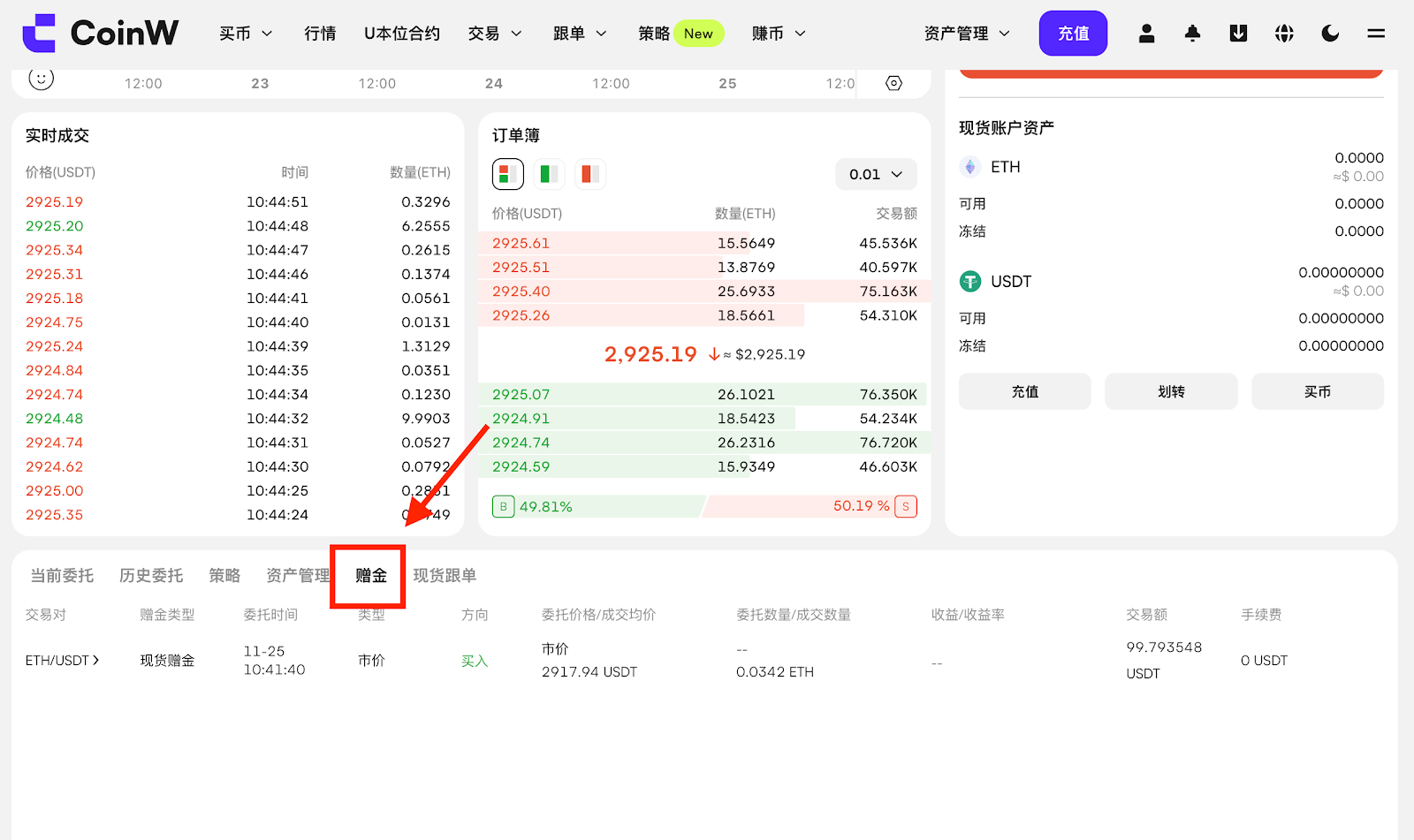Click the trade row at 10:44:32
The height and width of the screenshot is (840, 1414).
(x=238, y=419)
